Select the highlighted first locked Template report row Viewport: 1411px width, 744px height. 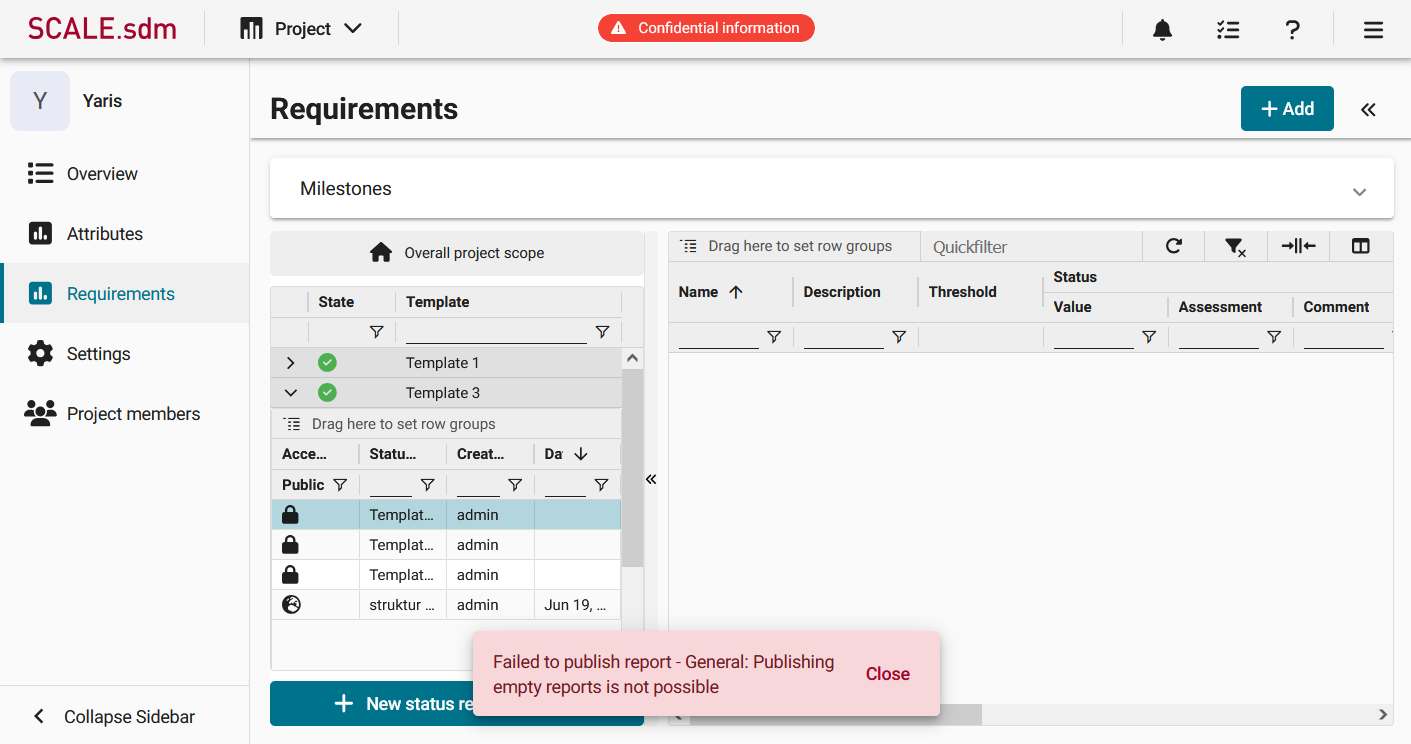(x=446, y=515)
